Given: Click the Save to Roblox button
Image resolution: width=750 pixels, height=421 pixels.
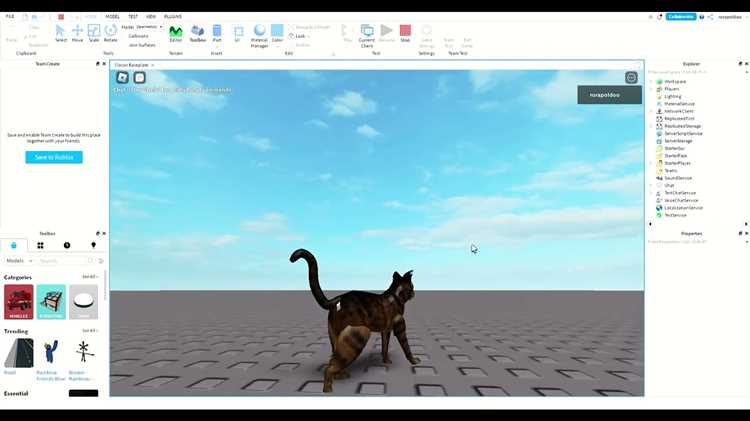Looking at the screenshot, I should click(x=54, y=157).
